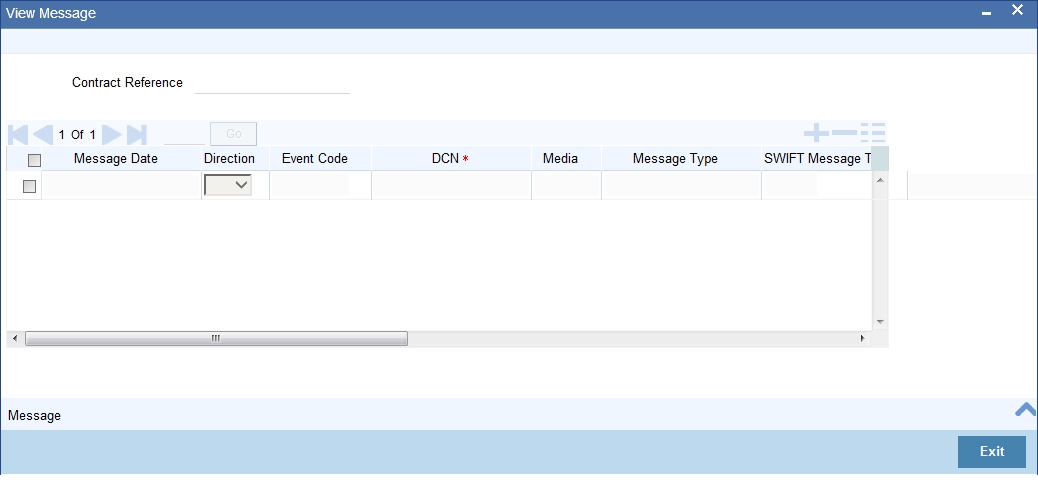Click the Message Date column header
Viewport: 1038px width, 483px height.
point(116,159)
